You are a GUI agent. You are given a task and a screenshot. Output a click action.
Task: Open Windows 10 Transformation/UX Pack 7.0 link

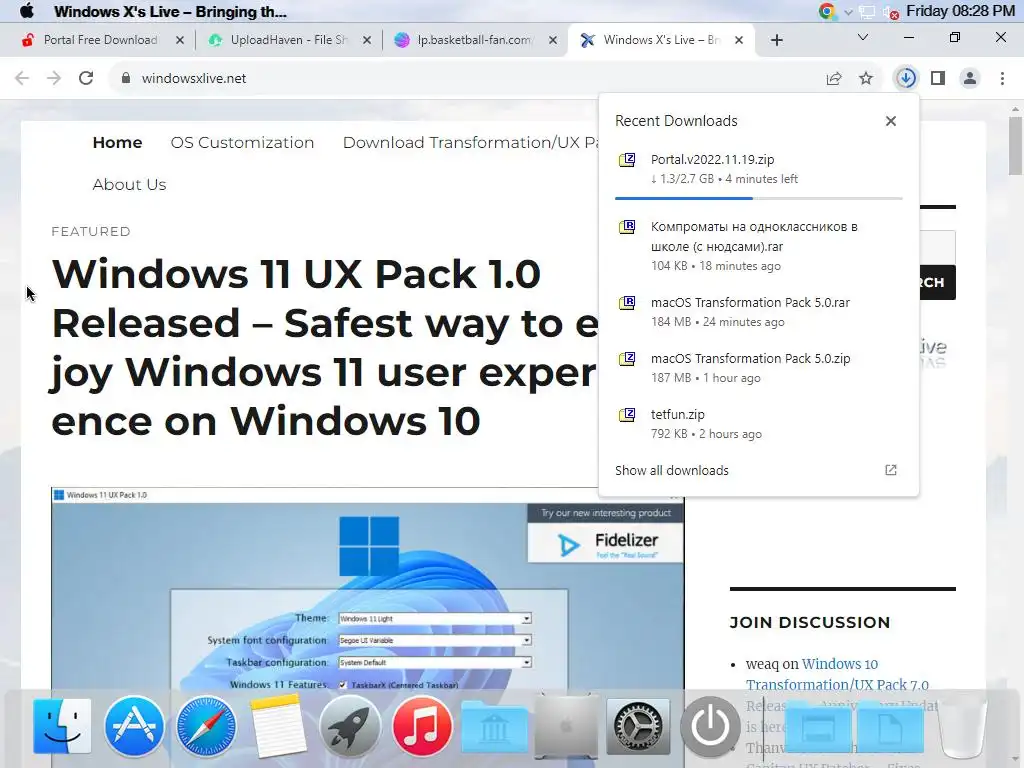click(837, 674)
